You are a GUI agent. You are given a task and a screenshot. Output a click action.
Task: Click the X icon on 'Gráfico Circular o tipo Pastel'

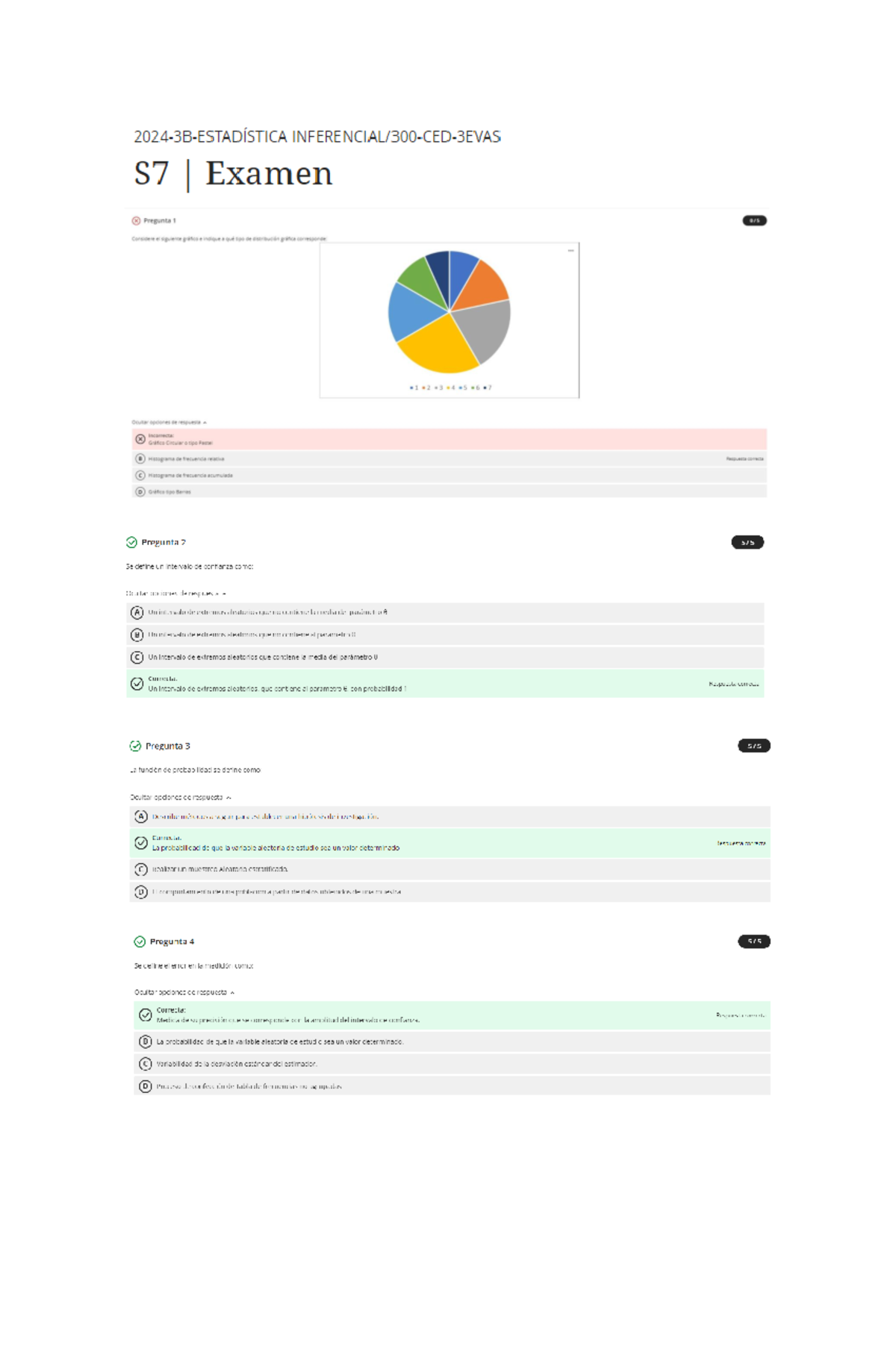pyautogui.click(x=140, y=439)
